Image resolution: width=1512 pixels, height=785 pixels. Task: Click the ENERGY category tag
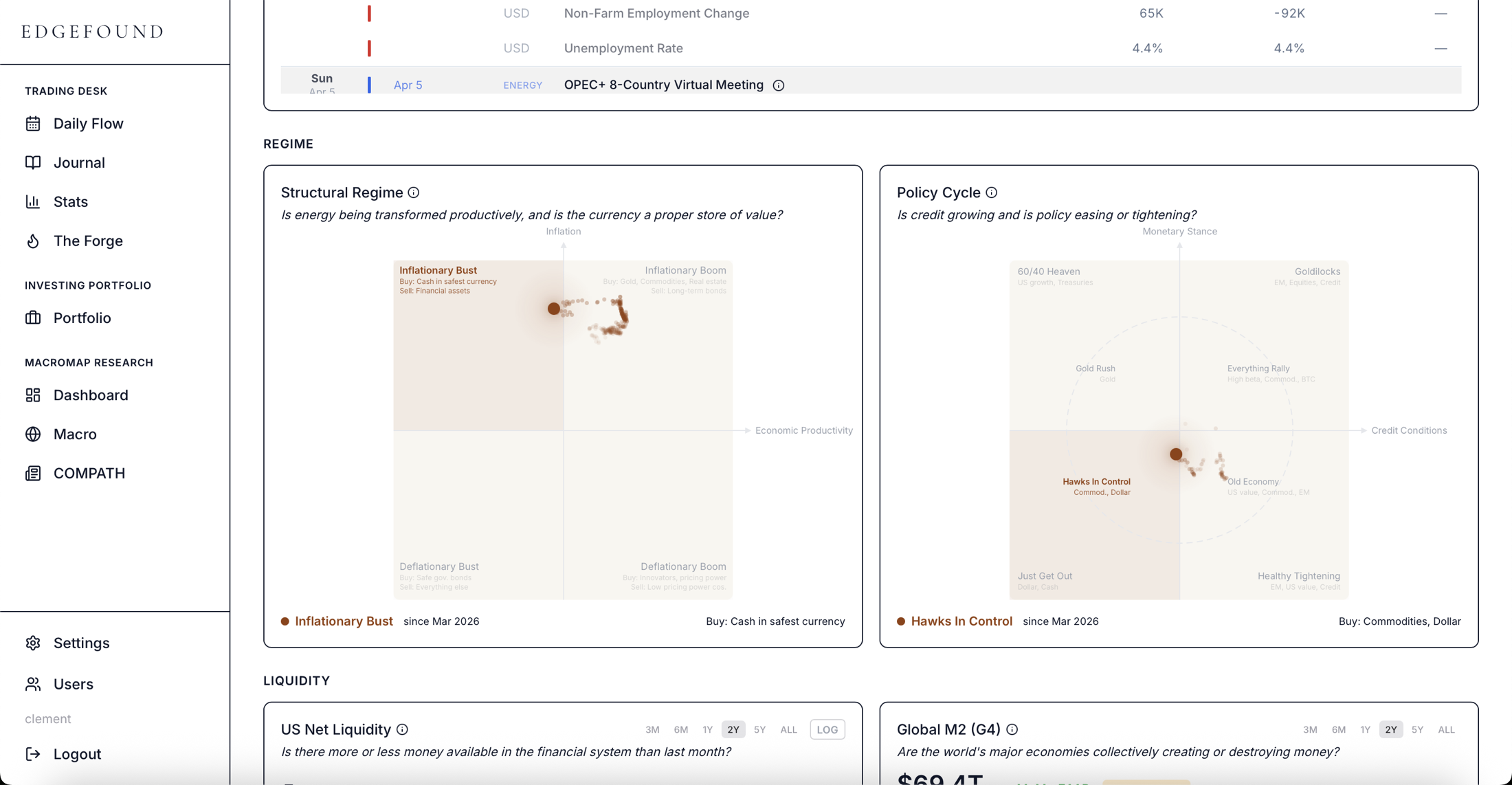(522, 85)
